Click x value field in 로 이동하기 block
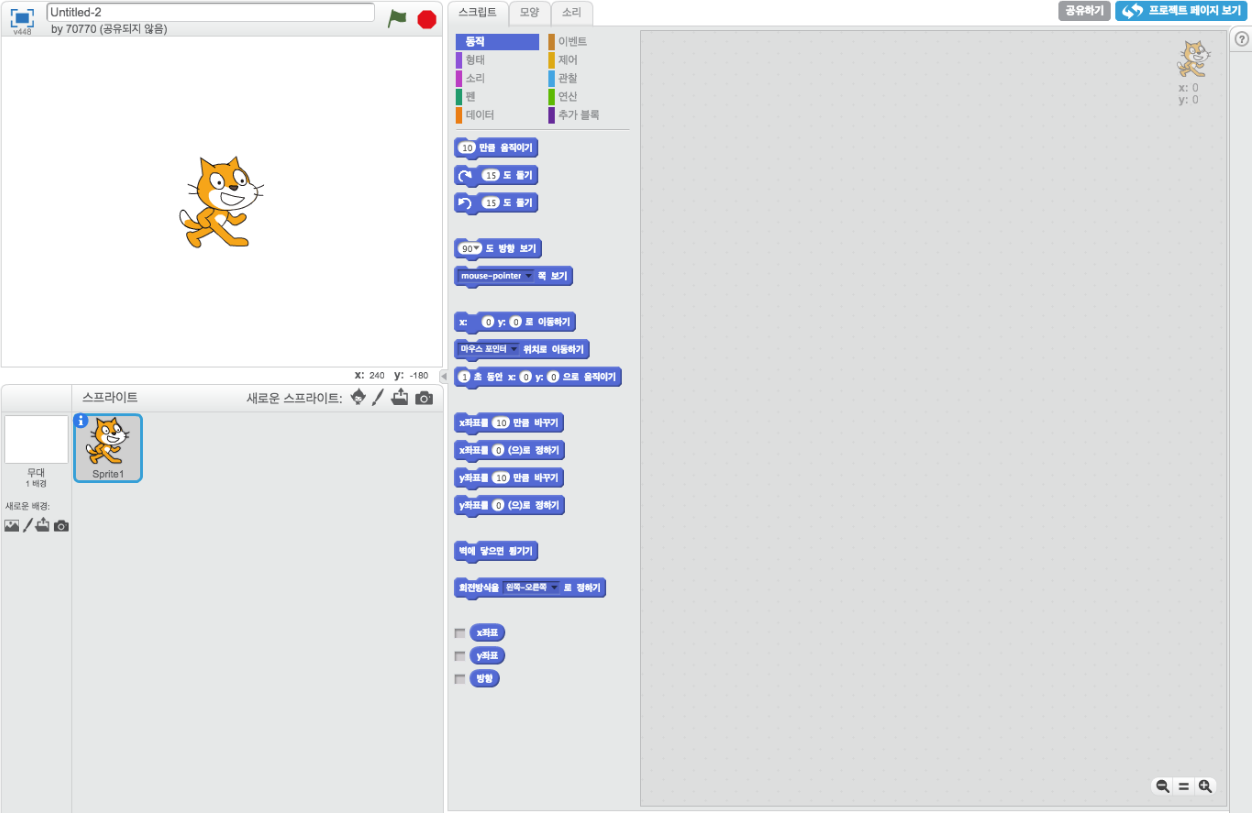The image size is (1254, 816). [x=488, y=322]
